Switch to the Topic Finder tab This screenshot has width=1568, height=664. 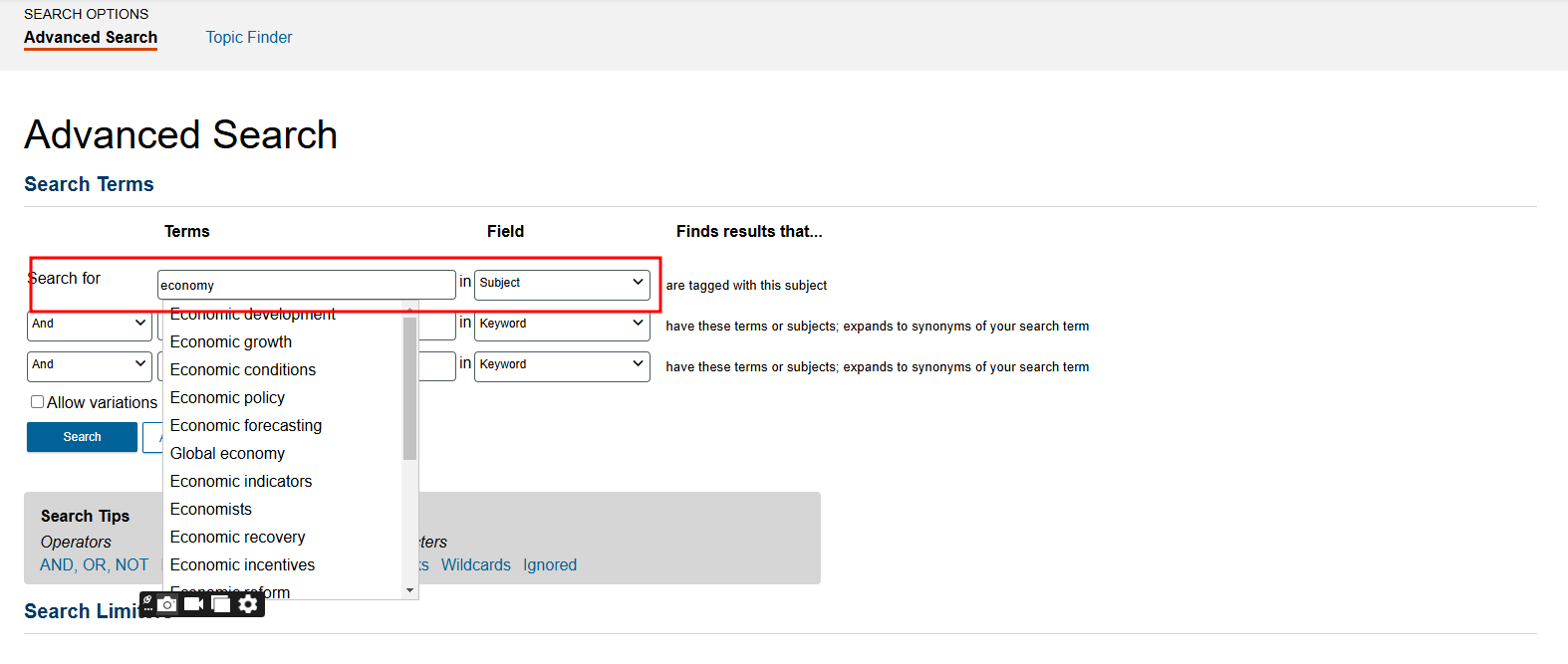(x=249, y=38)
